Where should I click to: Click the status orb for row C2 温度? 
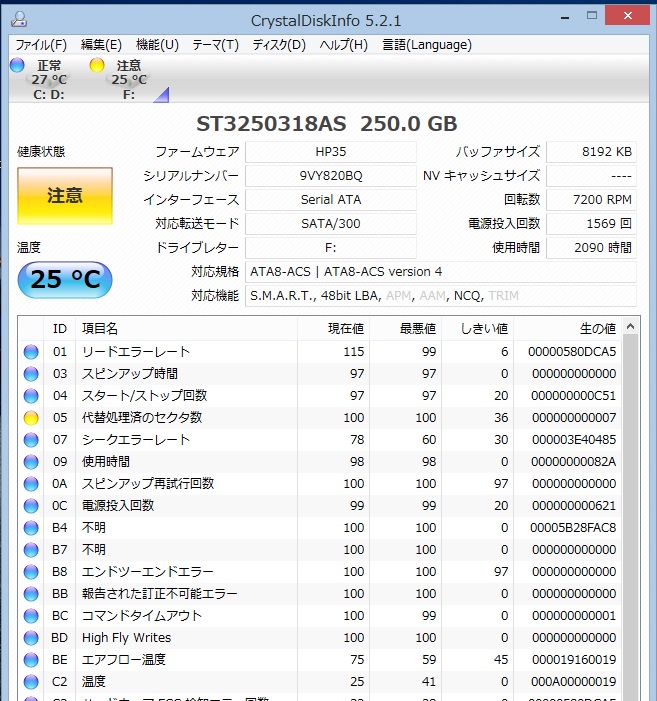(31, 681)
